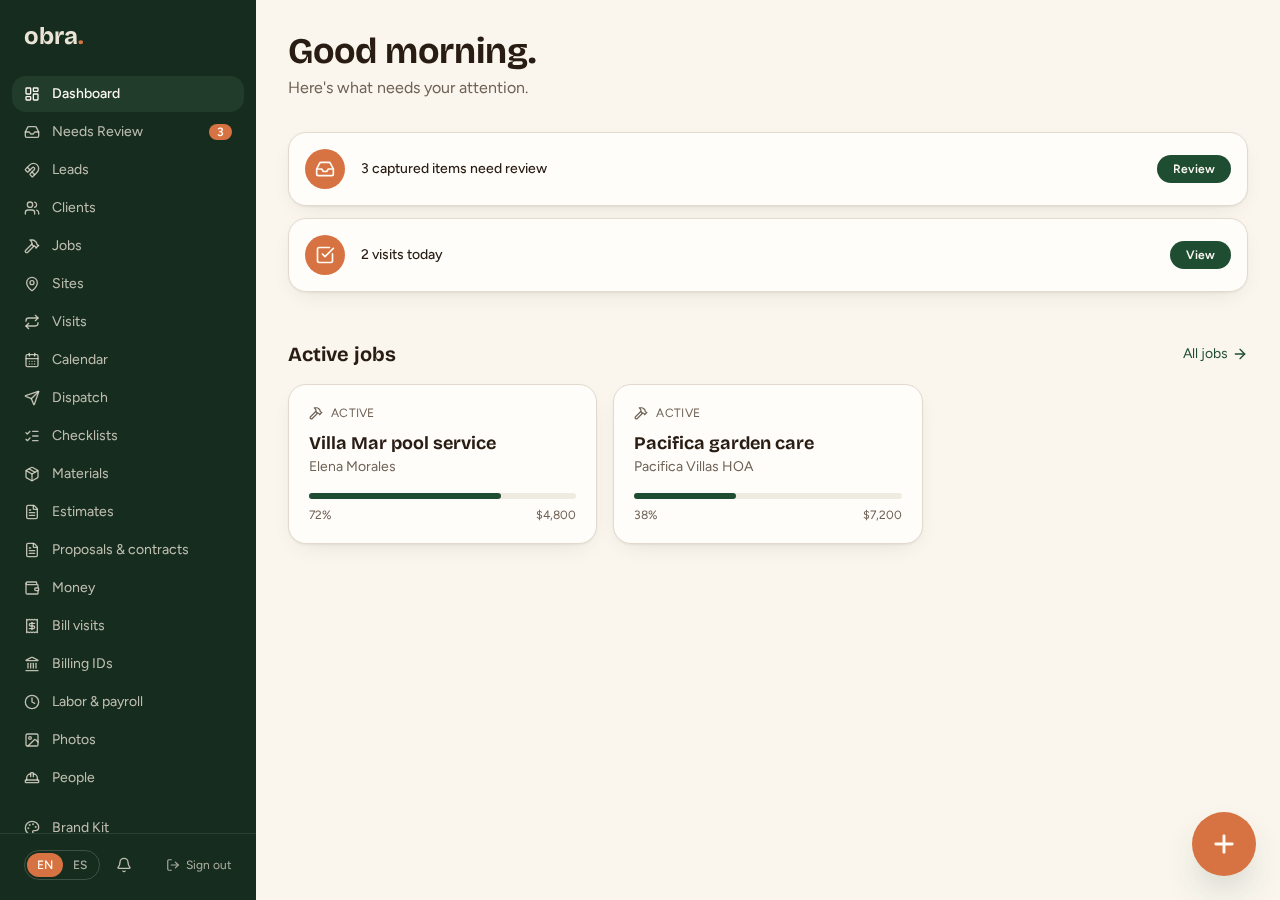Open the Needs Review menu item
Viewport: 1280px width, 900px height.
coord(128,132)
